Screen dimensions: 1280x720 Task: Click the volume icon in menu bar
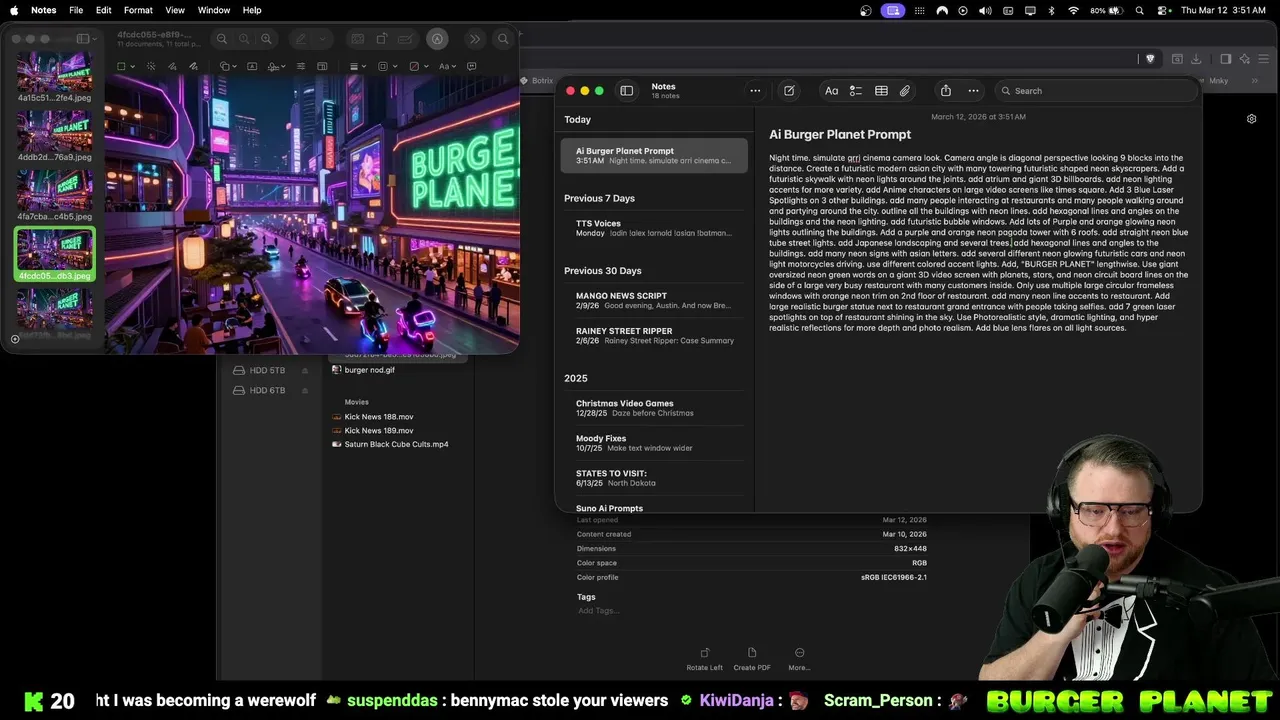pos(985,10)
